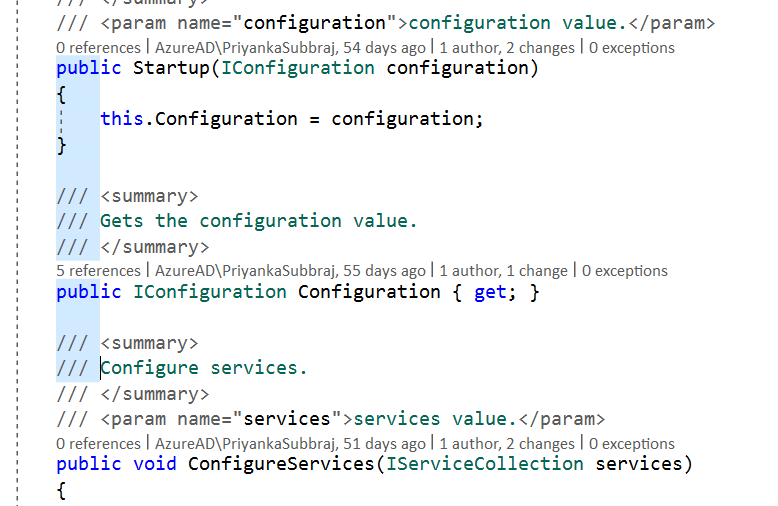Click the IServiceCollection type name
The width and height of the screenshot is (778, 506).
point(485,464)
